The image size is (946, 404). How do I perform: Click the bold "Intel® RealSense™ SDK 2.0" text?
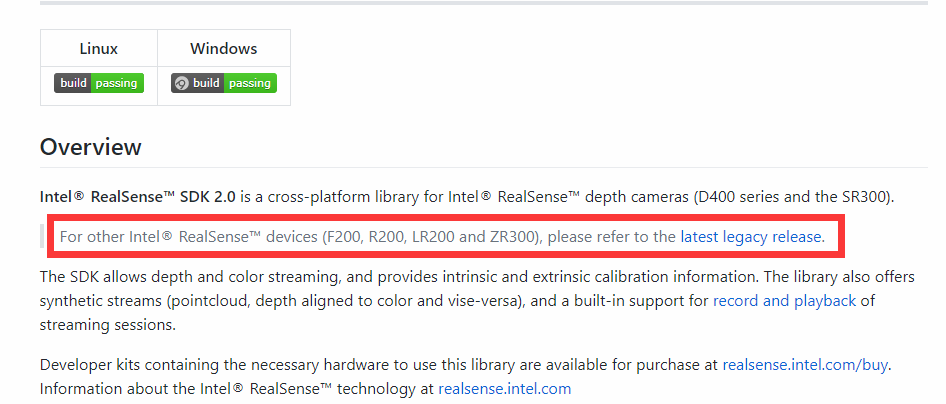[x=138, y=197]
